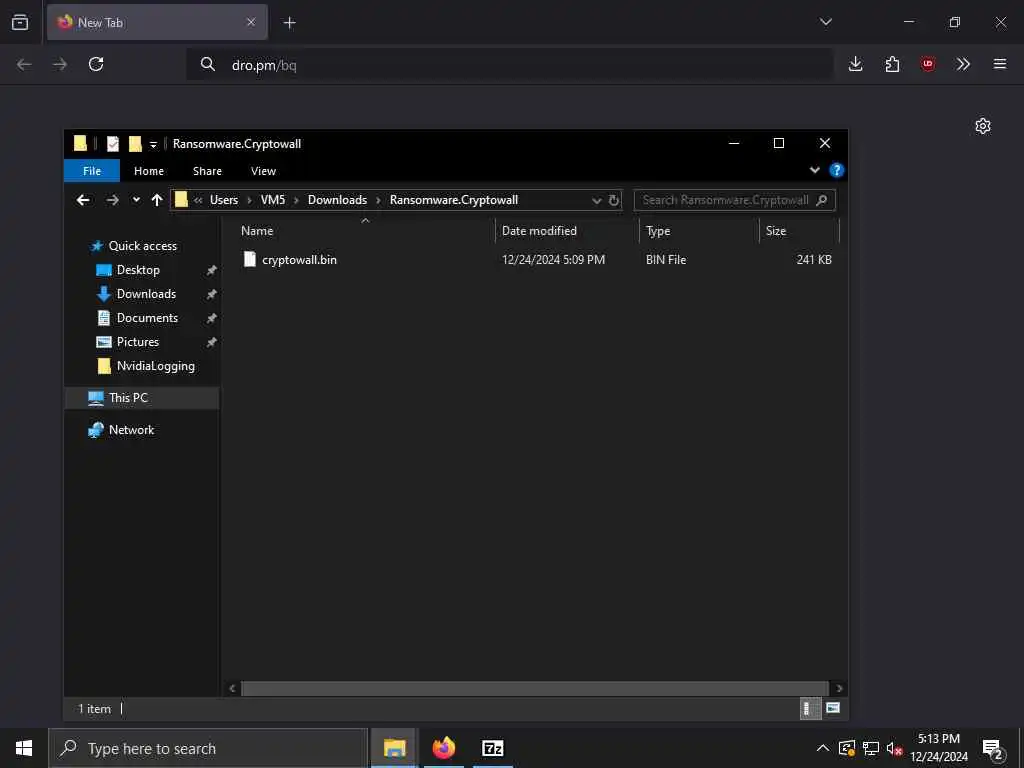The height and width of the screenshot is (768, 1024).
Task: Expand hidden path chevrons in address bar
Action: click(198, 200)
